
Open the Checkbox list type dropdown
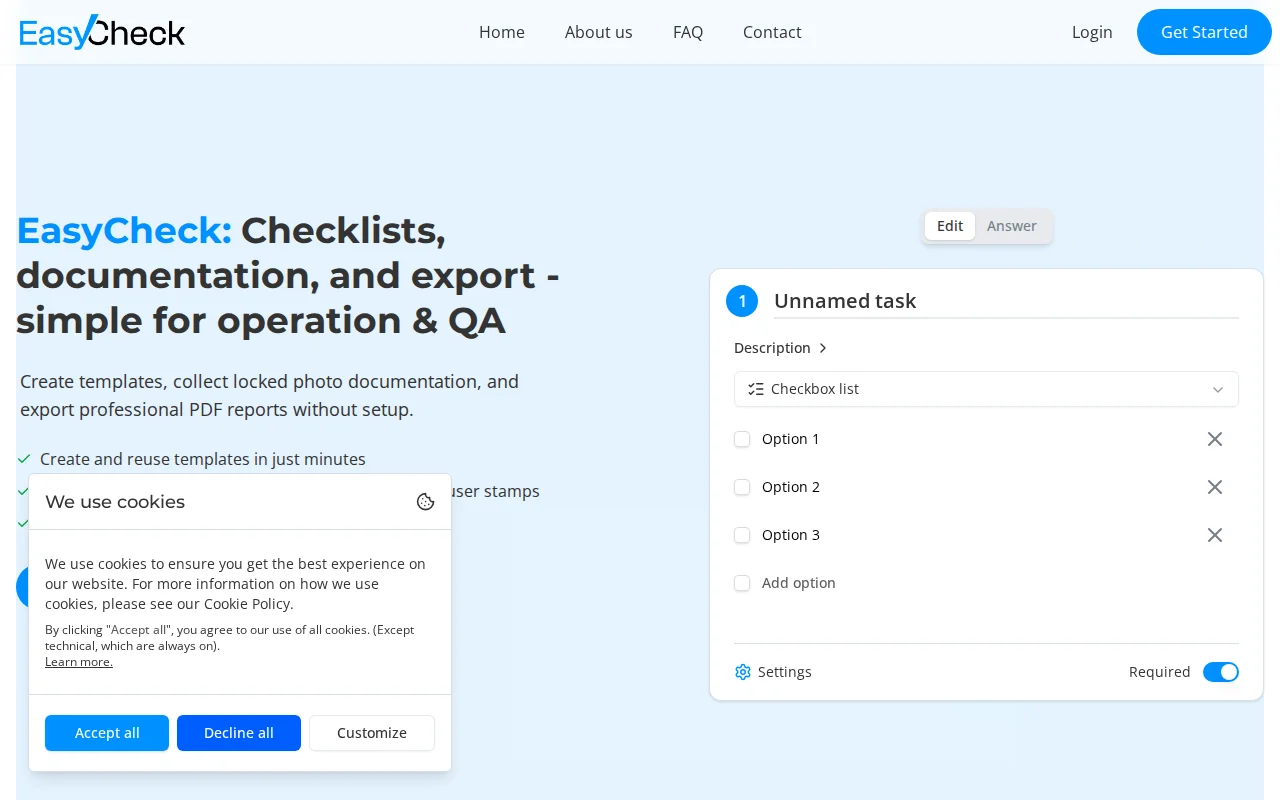pos(986,389)
